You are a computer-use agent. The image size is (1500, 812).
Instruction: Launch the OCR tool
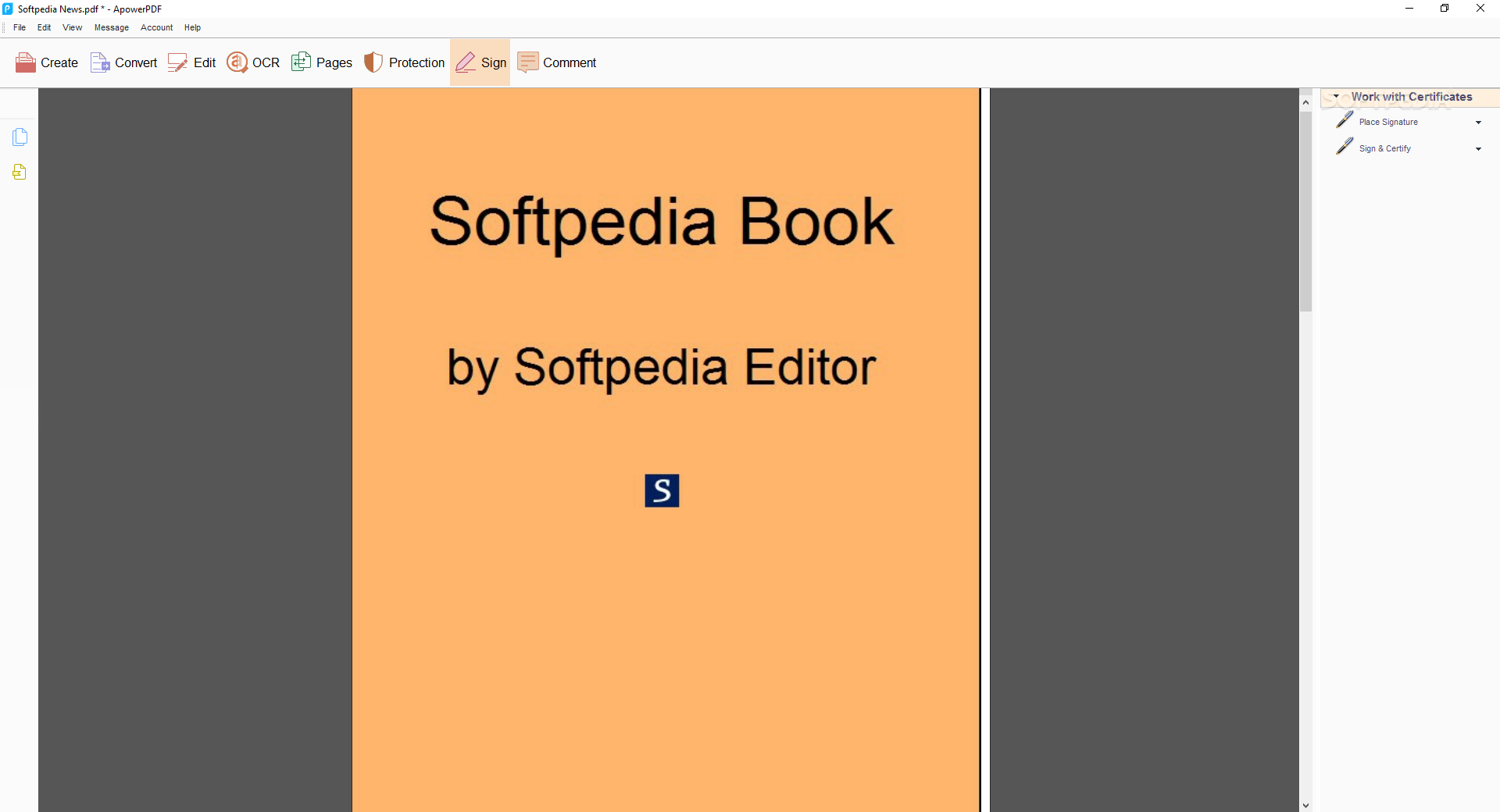[x=253, y=62]
